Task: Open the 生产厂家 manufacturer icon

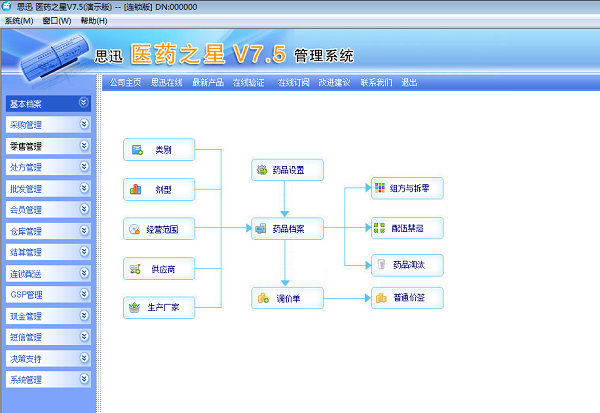Action: click(134, 307)
